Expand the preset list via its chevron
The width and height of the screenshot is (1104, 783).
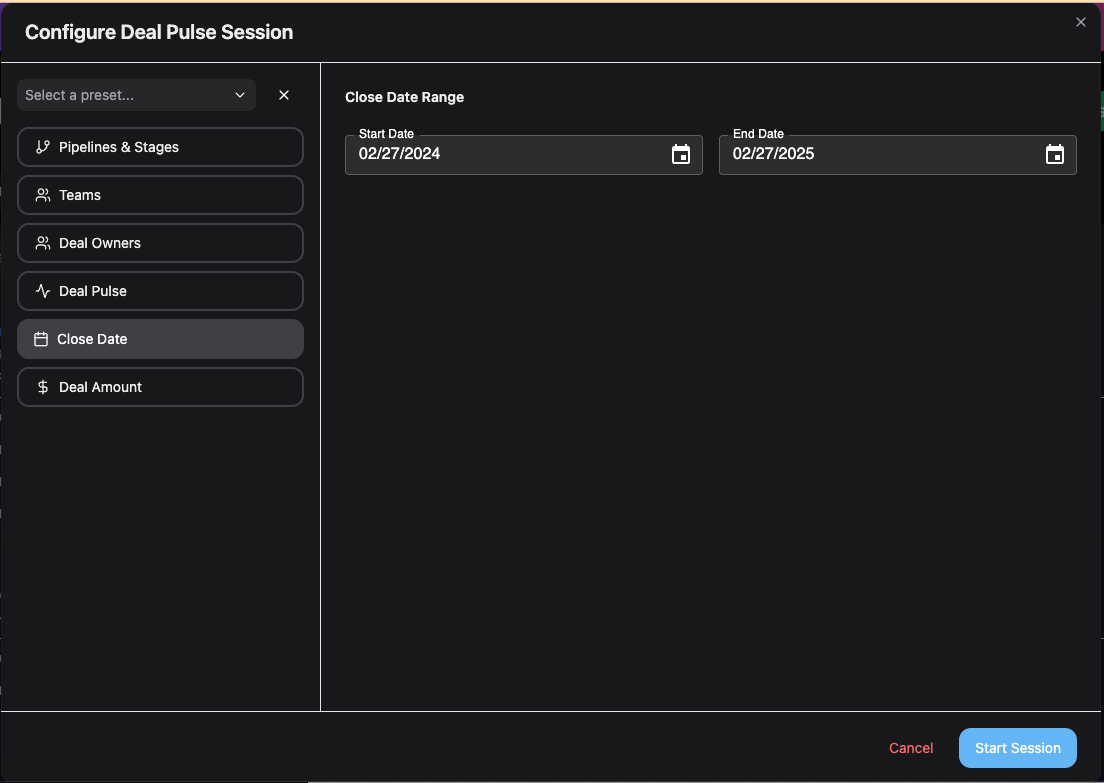click(x=240, y=95)
